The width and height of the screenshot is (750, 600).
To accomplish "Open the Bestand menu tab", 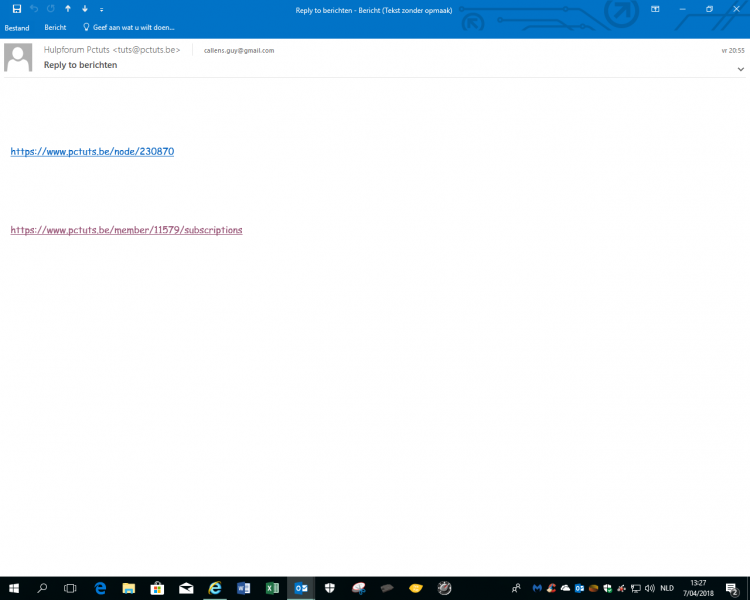I will click(x=17, y=28).
